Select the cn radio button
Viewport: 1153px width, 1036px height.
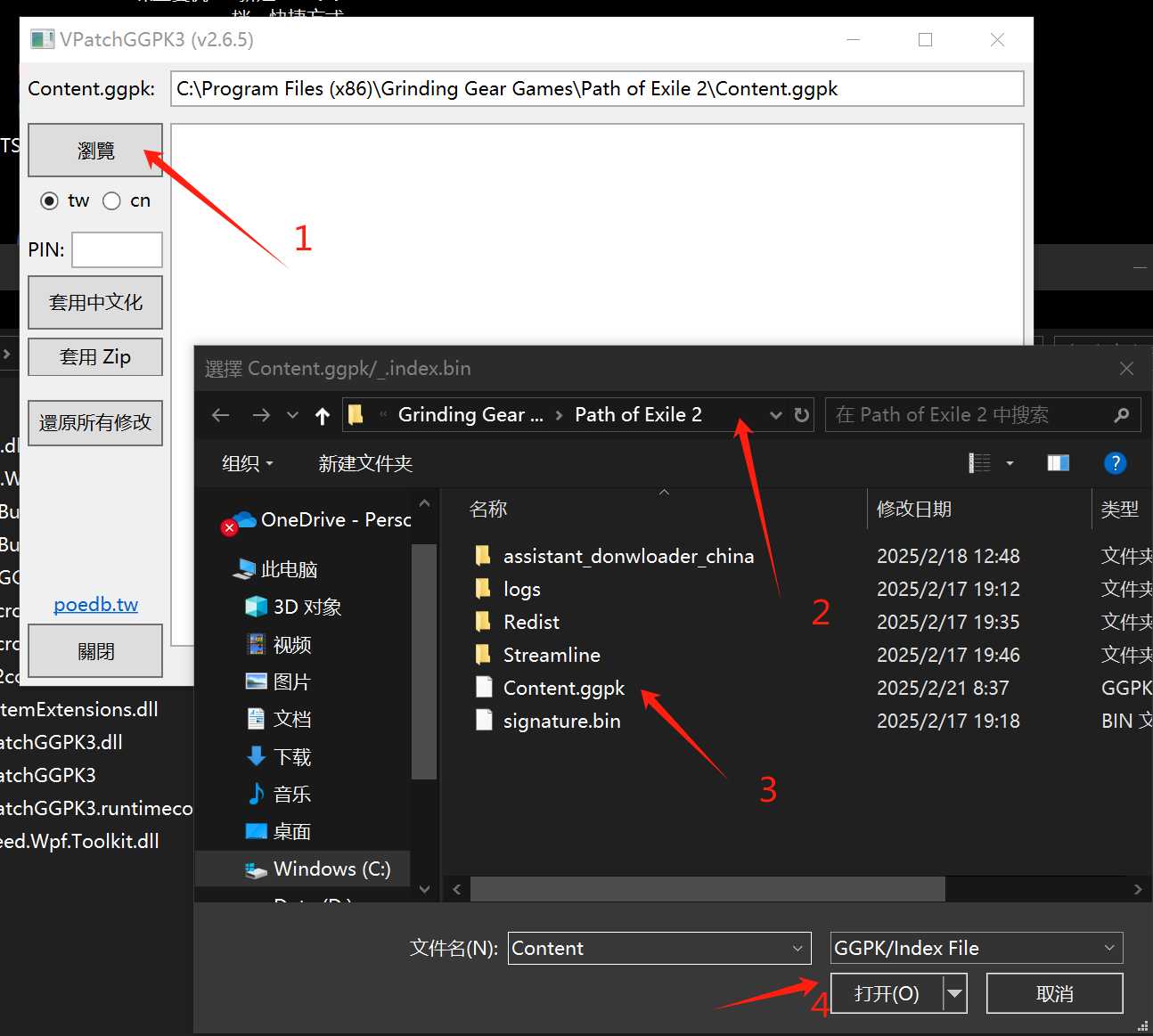pos(111,201)
